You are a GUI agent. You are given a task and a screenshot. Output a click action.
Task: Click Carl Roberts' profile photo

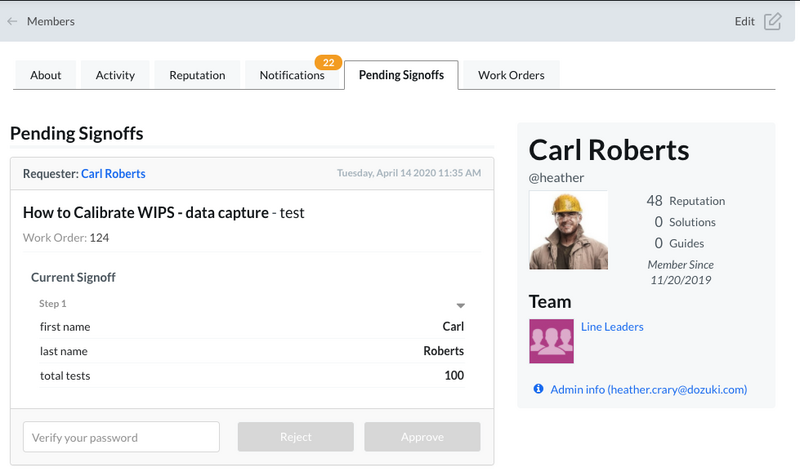click(568, 231)
